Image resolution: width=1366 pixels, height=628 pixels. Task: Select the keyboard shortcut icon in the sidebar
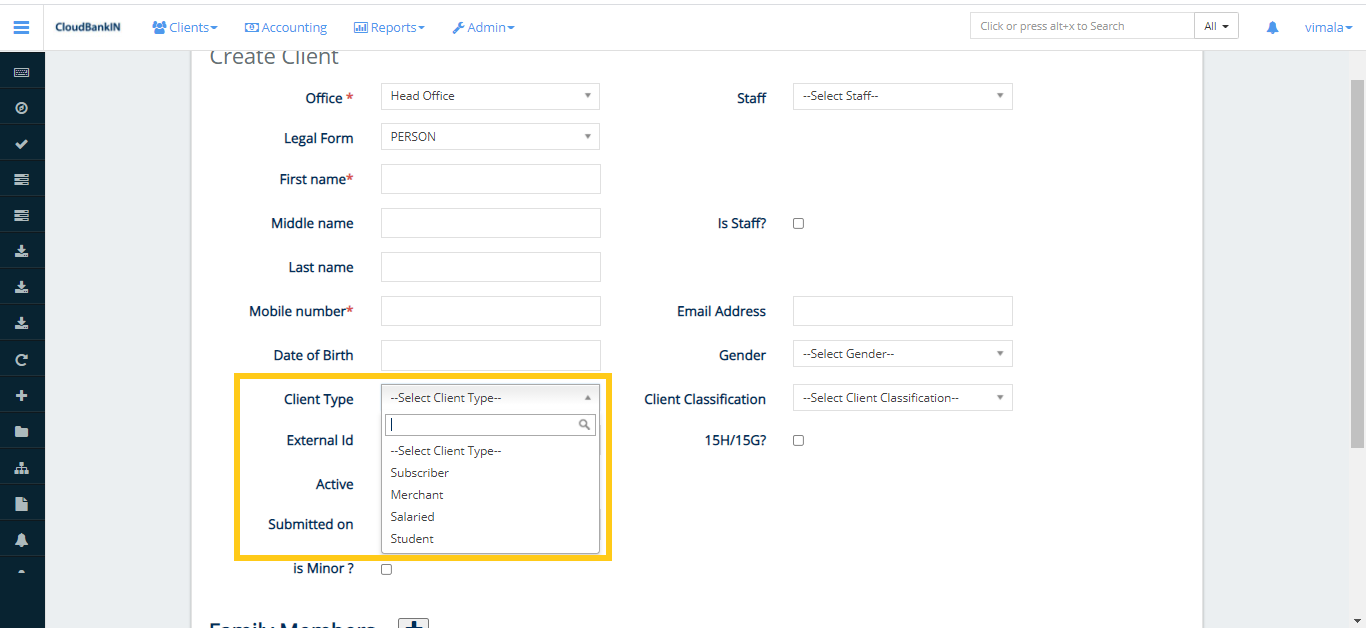(21, 70)
